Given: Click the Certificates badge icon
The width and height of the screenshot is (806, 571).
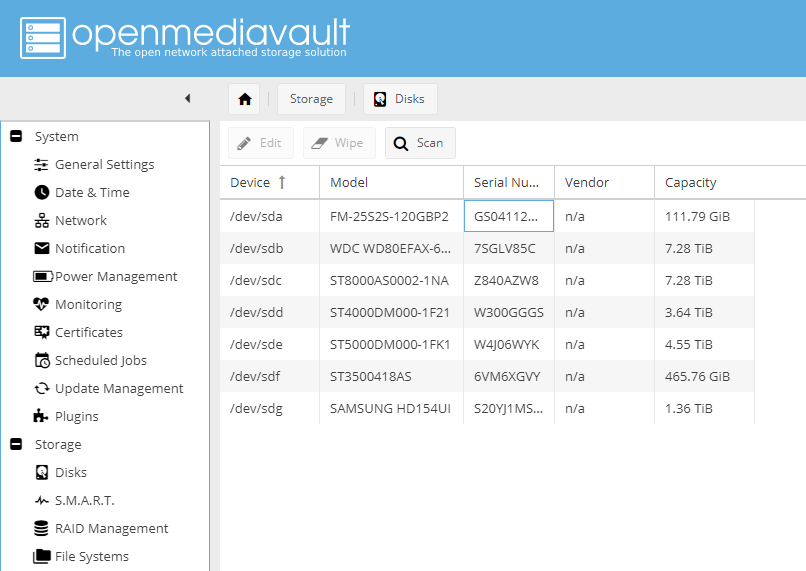Looking at the screenshot, I should click(x=41, y=333).
